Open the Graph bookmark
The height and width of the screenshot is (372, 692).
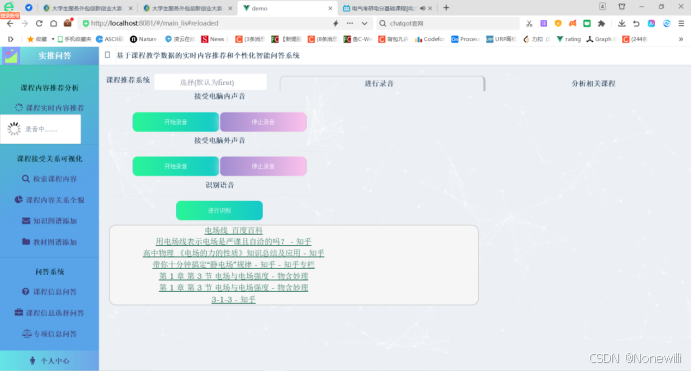point(601,39)
